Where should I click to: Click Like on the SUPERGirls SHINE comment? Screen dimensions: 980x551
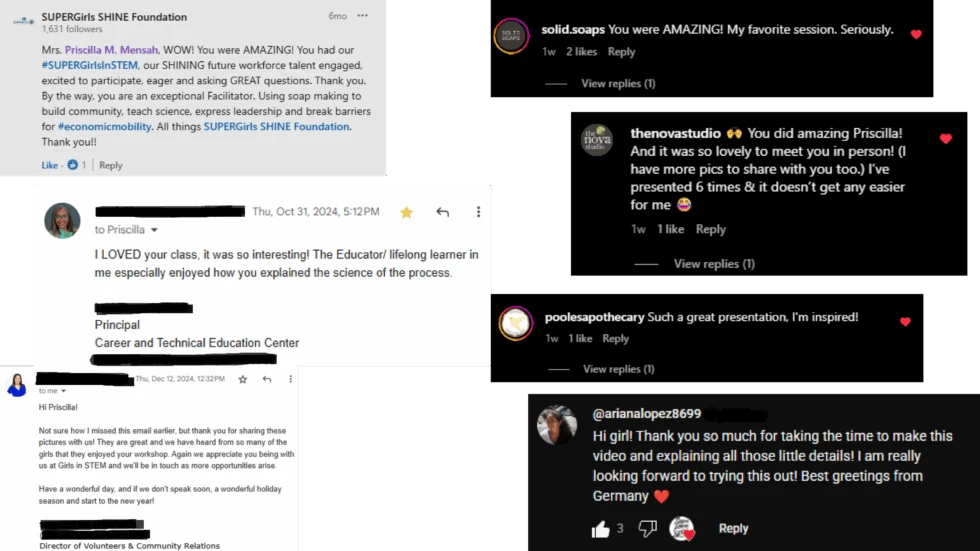click(49, 165)
